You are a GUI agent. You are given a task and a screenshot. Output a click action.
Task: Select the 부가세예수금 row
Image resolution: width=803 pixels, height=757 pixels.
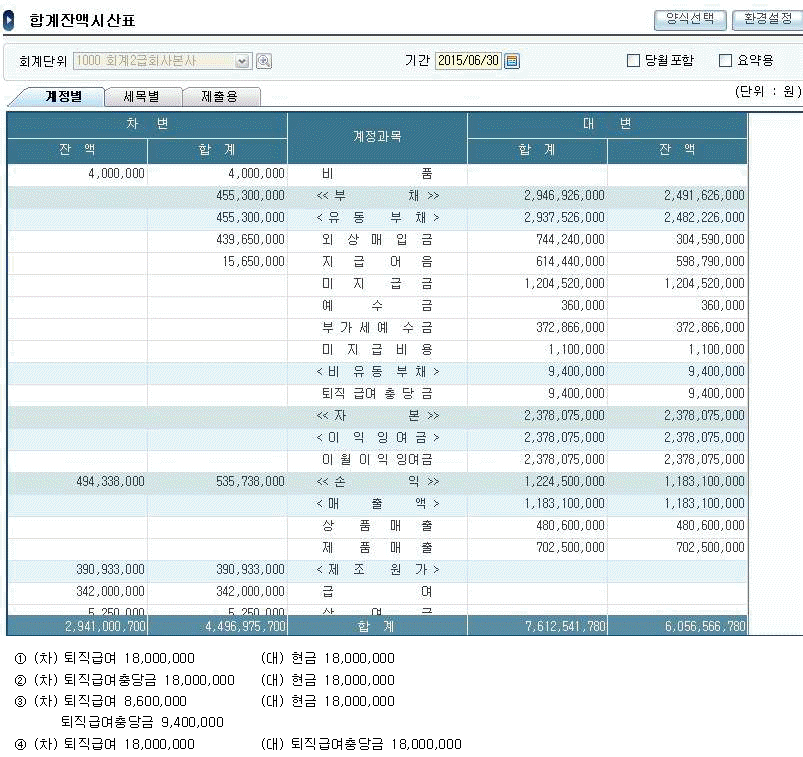pos(377,327)
